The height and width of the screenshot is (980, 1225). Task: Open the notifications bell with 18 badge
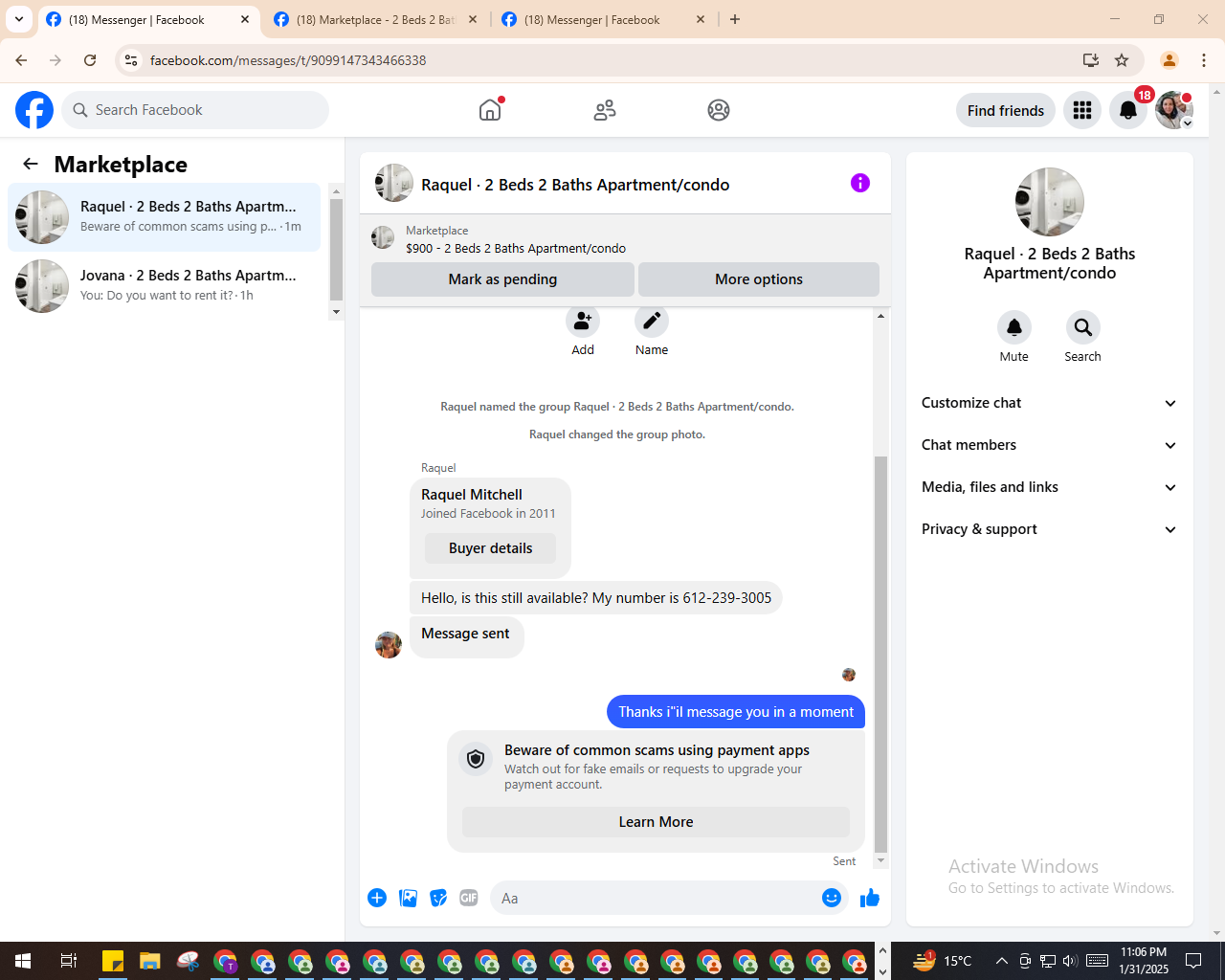(1128, 110)
